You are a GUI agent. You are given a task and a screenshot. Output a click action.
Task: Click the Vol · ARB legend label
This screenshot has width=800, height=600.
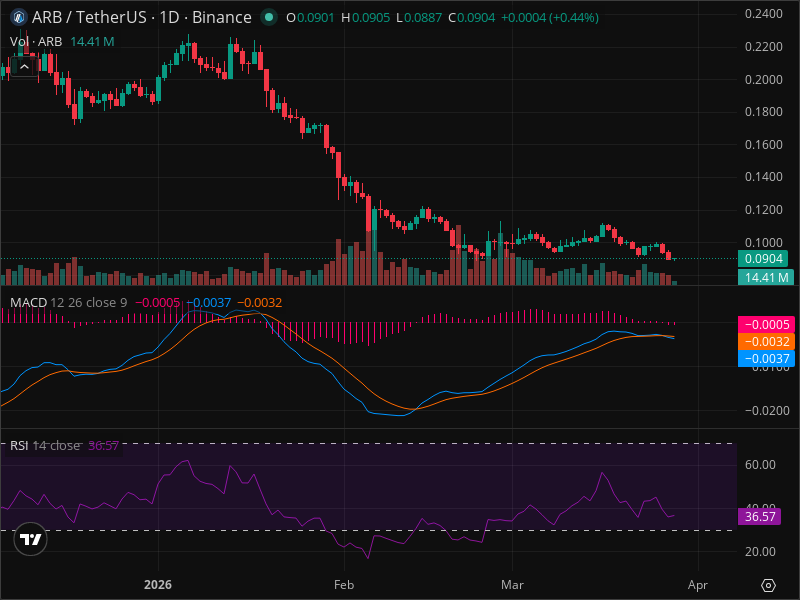point(36,41)
